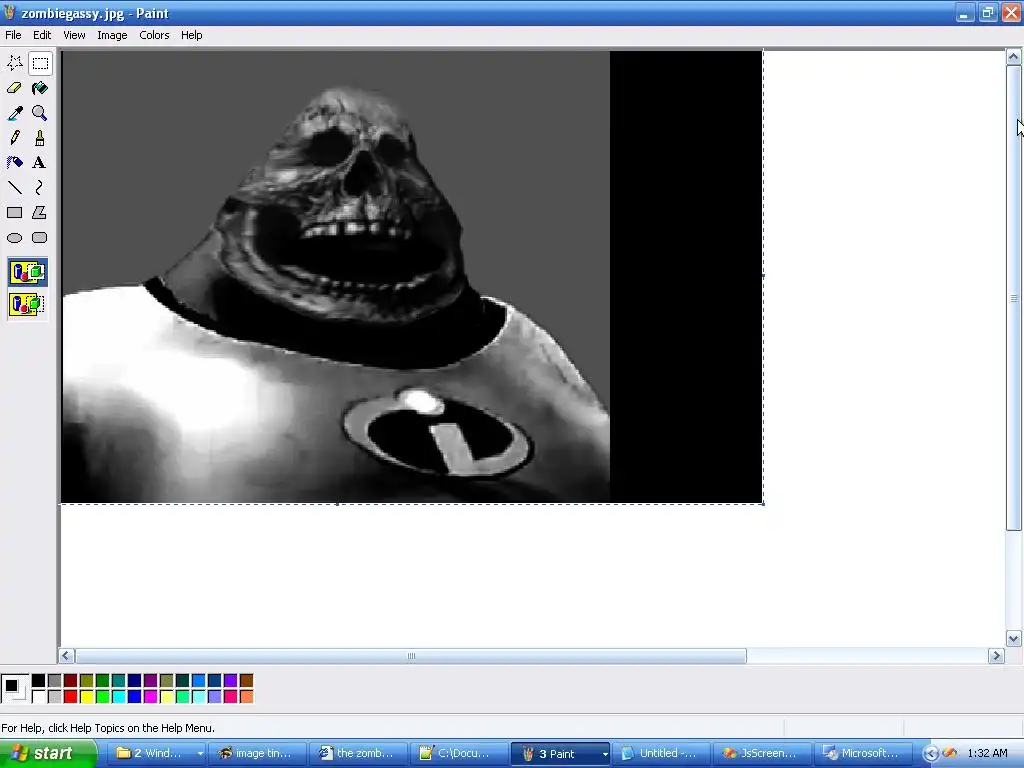Expand hidden system tray icons arrow

point(930,754)
